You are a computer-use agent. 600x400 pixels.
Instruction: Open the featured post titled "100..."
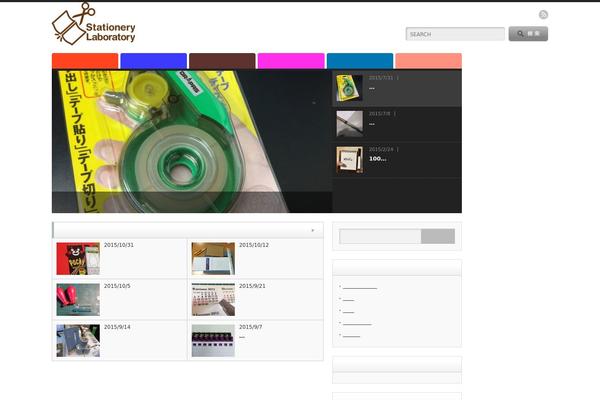pyautogui.click(x=377, y=158)
